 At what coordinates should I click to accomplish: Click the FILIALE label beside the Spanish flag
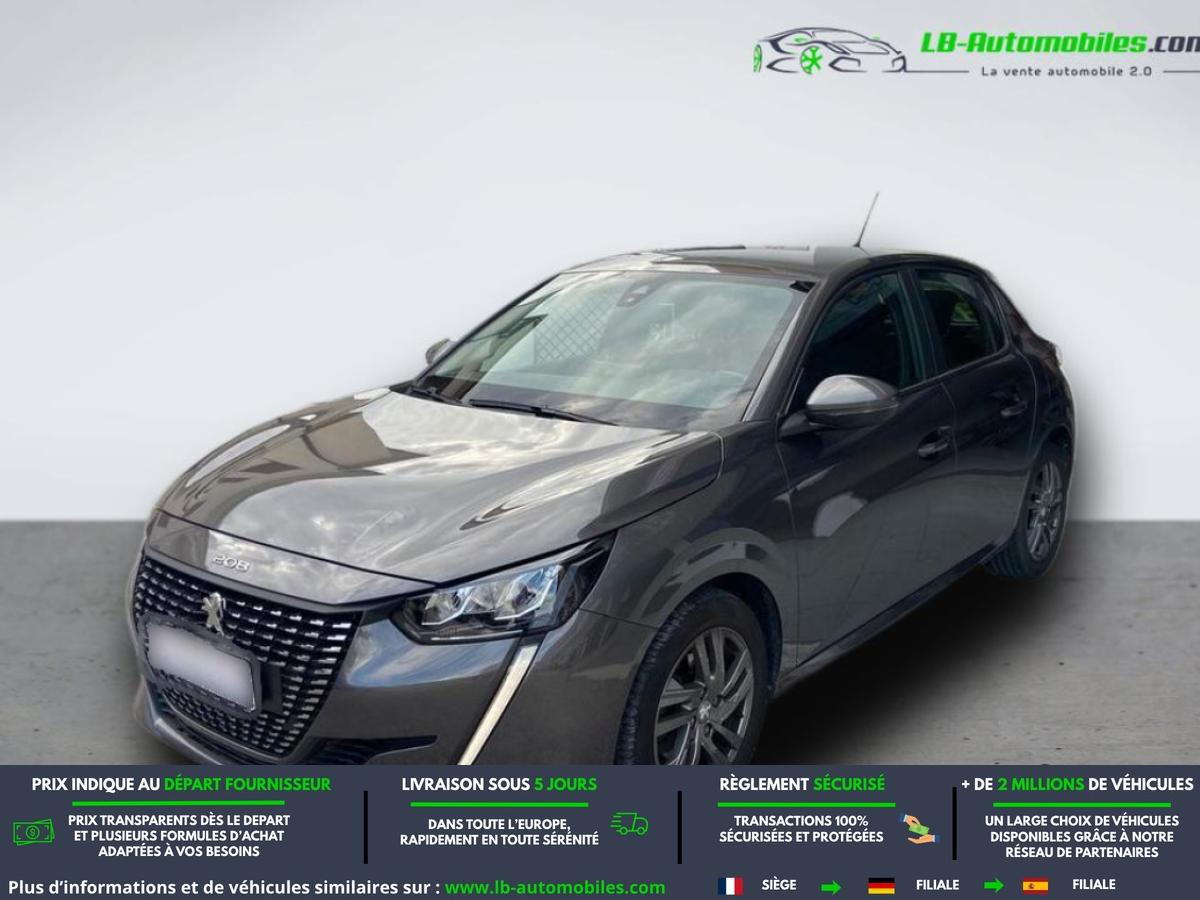pyautogui.click(x=1094, y=885)
